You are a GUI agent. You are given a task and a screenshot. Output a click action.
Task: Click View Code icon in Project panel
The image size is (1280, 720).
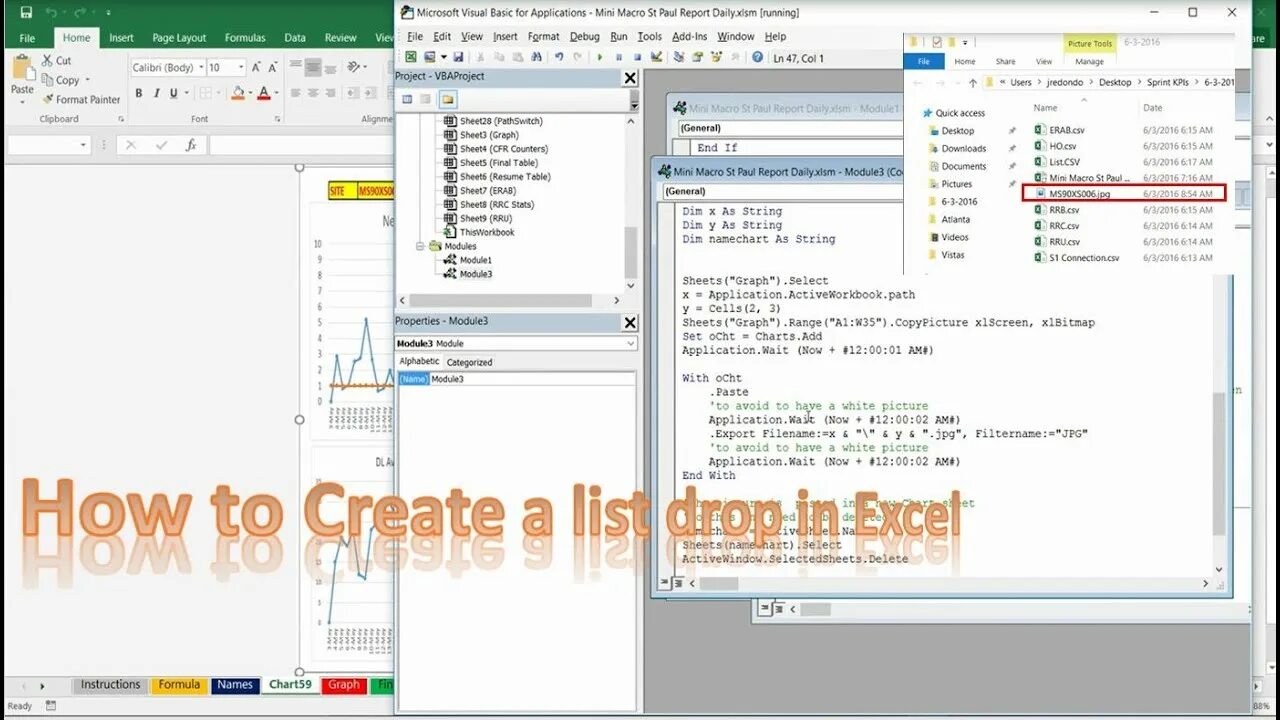click(x=408, y=99)
